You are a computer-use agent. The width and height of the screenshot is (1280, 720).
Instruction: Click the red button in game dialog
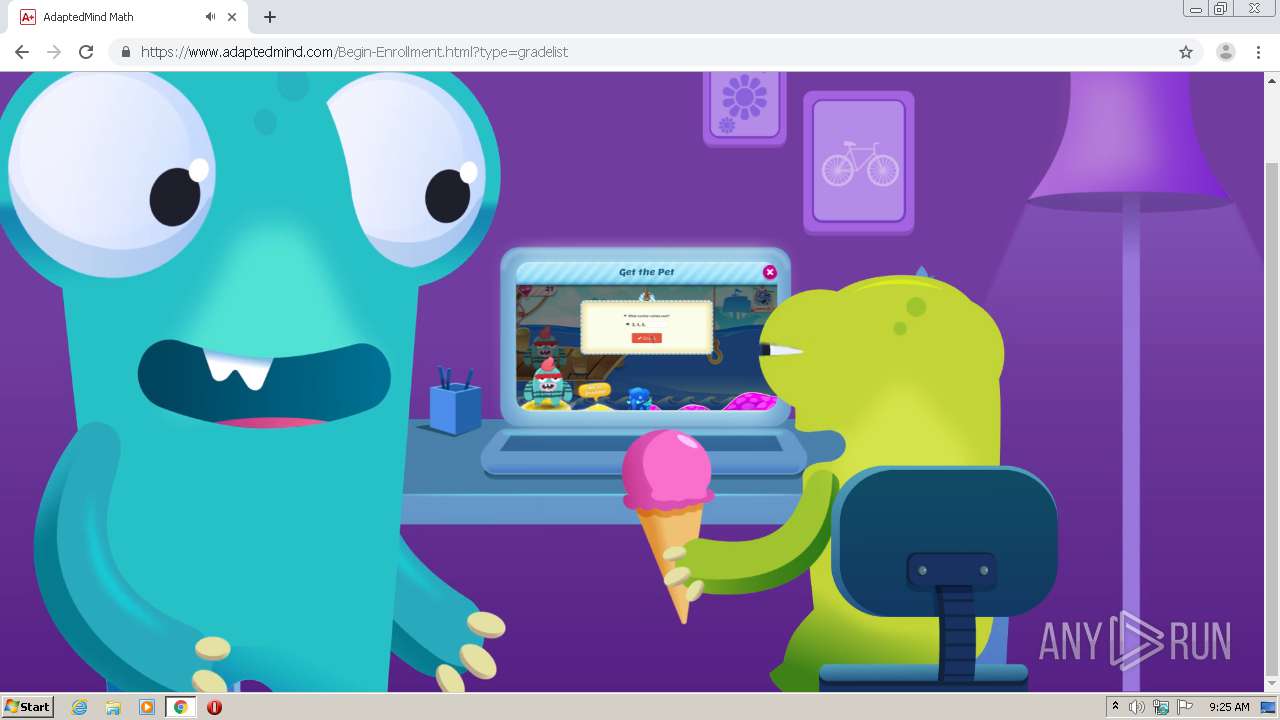(647, 338)
